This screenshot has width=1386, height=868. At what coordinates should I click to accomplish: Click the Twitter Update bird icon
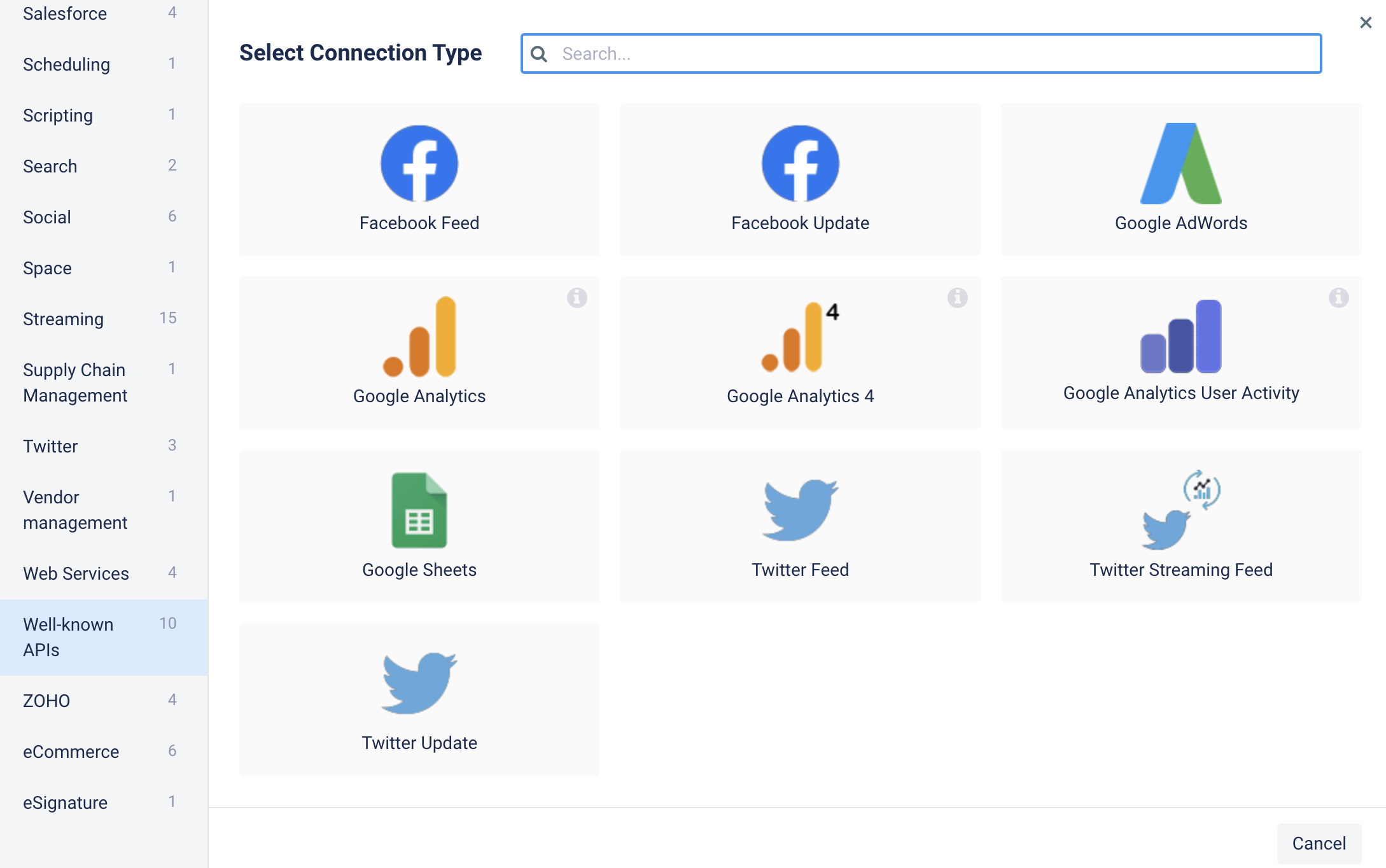tap(419, 683)
